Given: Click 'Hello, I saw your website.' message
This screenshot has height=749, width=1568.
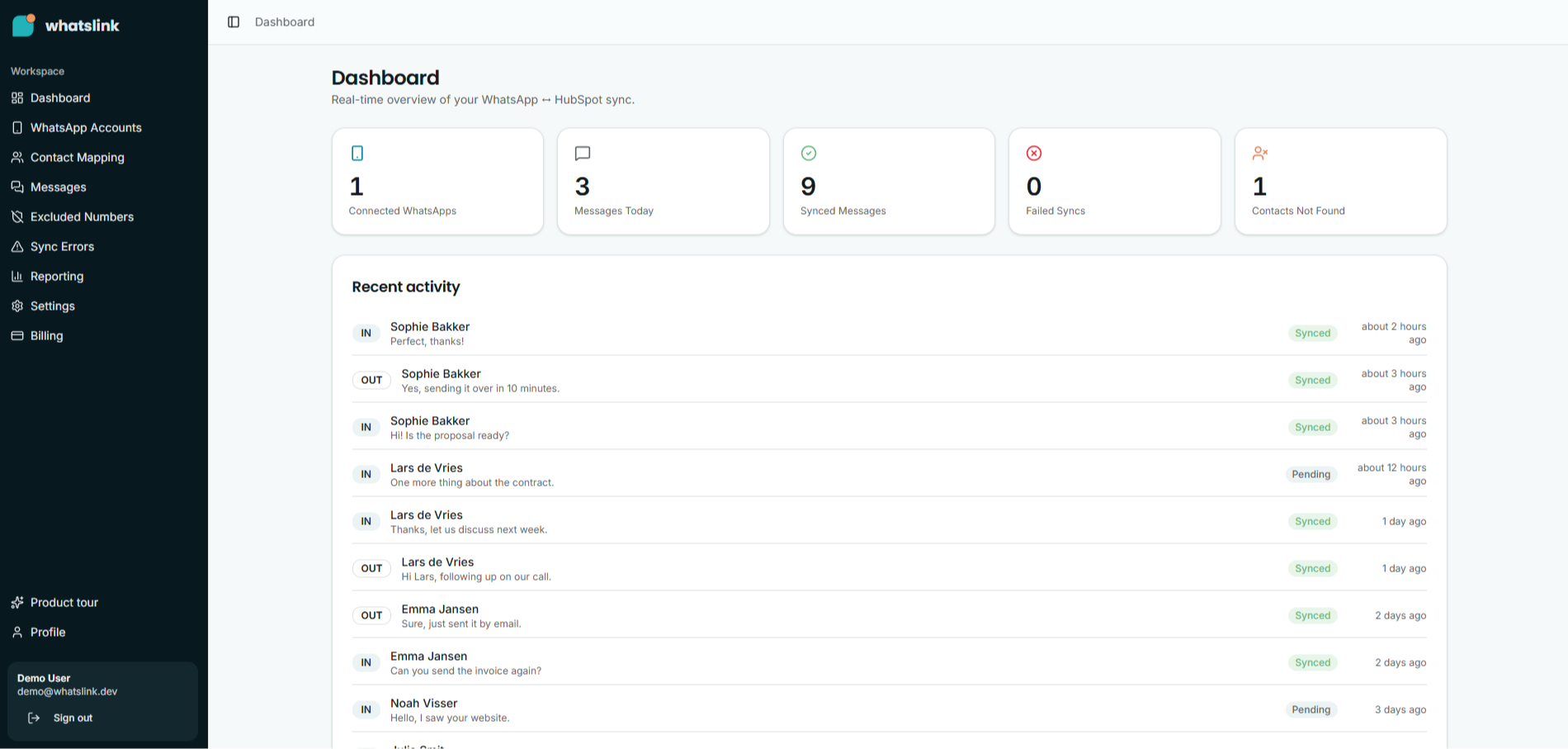Looking at the screenshot, I should 450,718.
